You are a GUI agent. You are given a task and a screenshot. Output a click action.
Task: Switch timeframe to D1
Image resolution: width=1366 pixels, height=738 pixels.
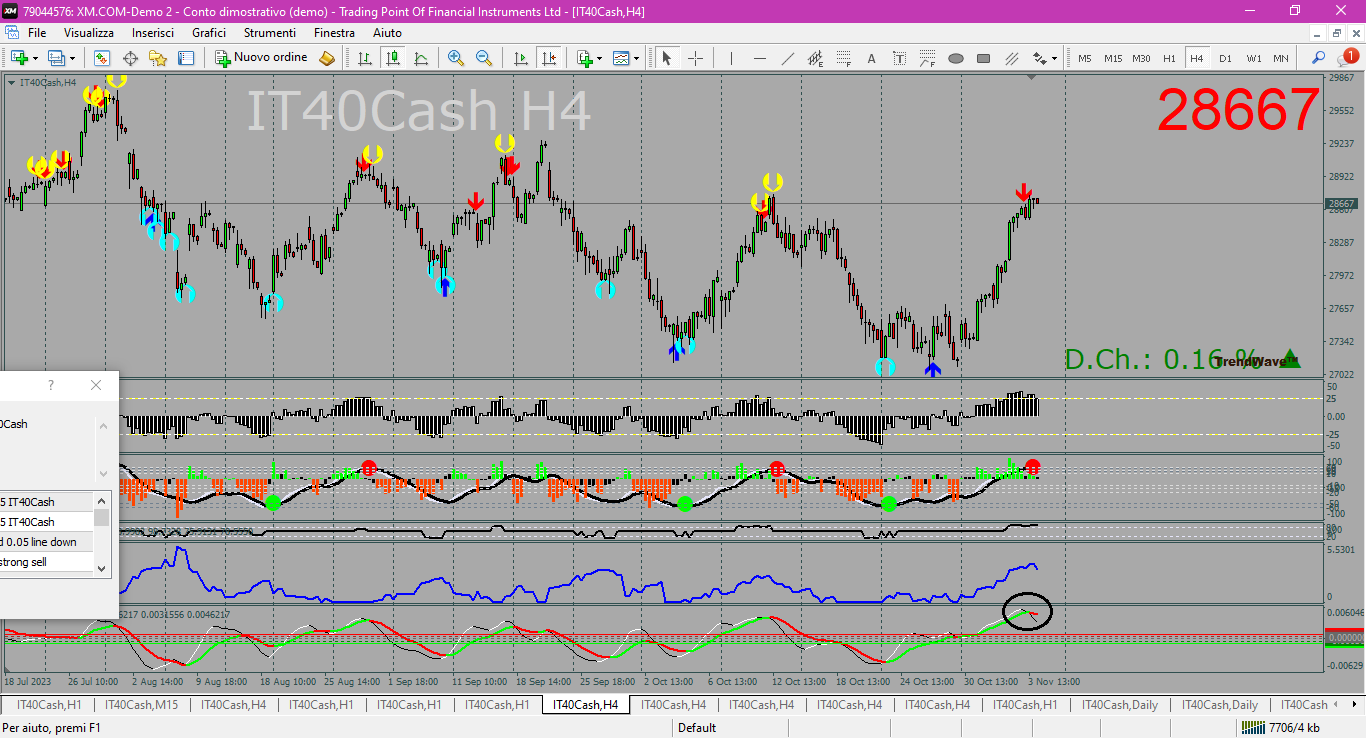(1225, 58)
